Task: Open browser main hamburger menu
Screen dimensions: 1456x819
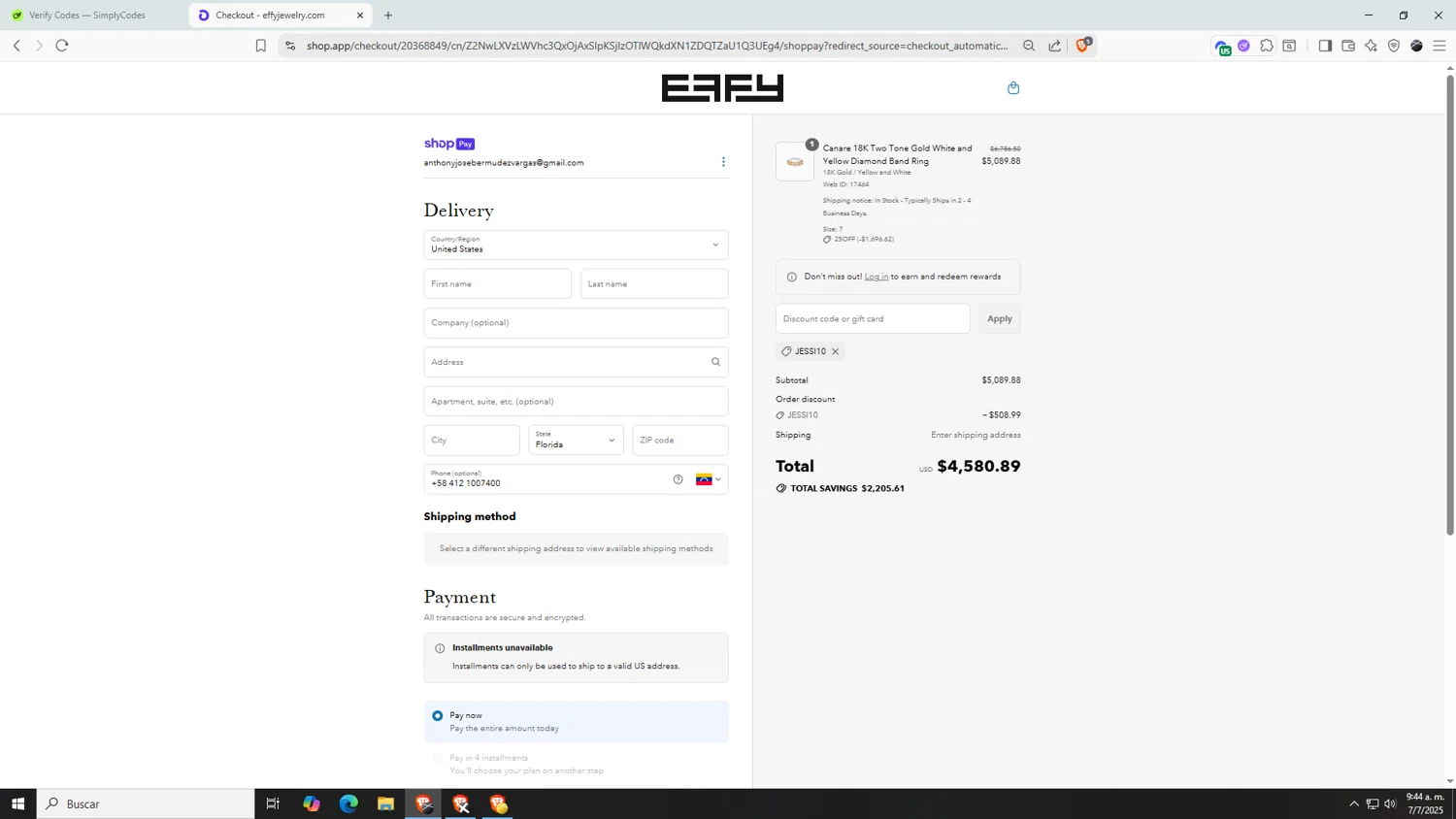Action: pos(1439,46)
